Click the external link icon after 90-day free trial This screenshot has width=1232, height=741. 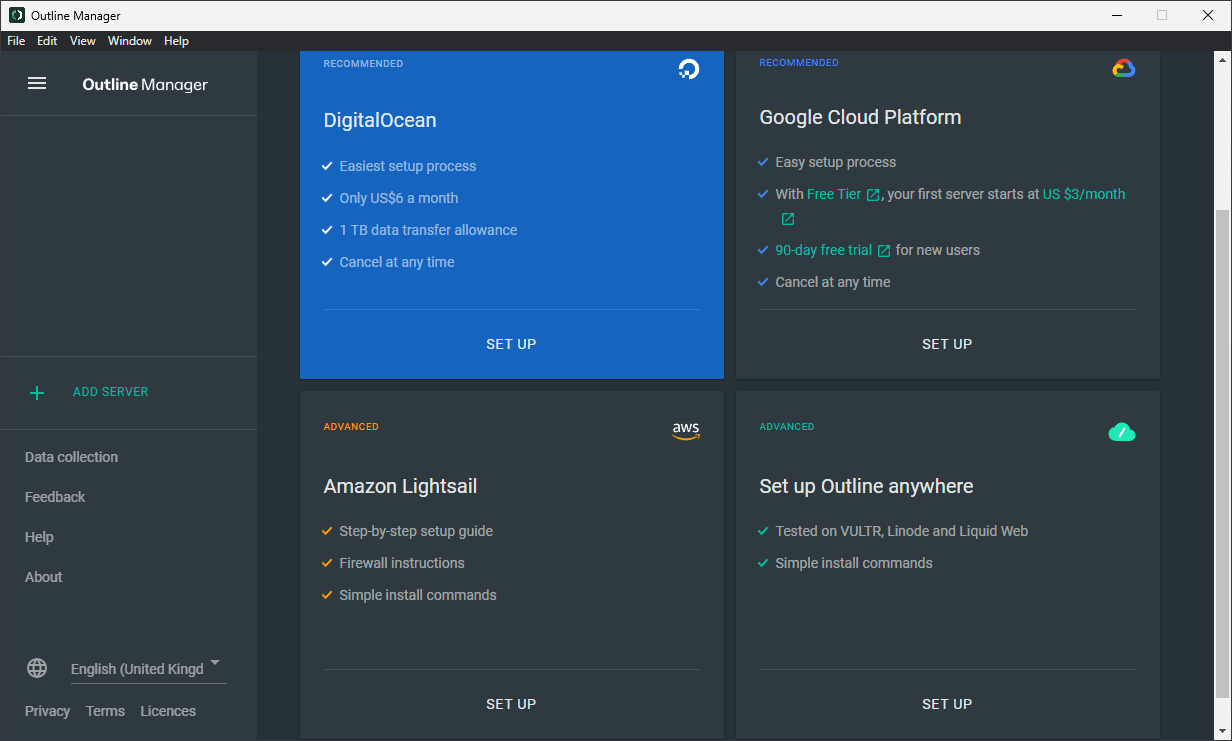[x=883, y=250]
